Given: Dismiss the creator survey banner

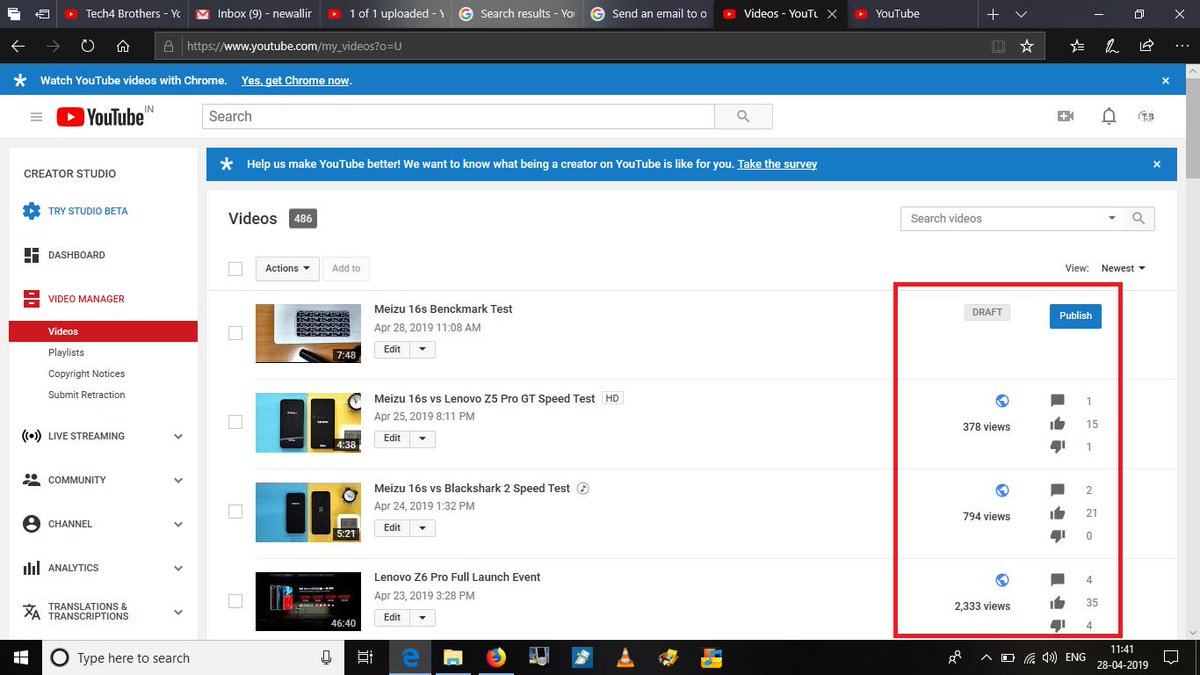Looking at the screenshot, I should 1157,164.
